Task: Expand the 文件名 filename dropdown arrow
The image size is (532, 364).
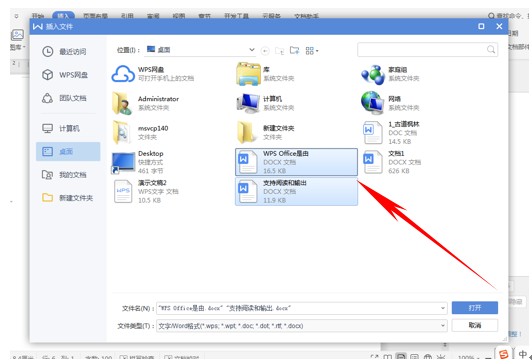Action: (443, 308)
